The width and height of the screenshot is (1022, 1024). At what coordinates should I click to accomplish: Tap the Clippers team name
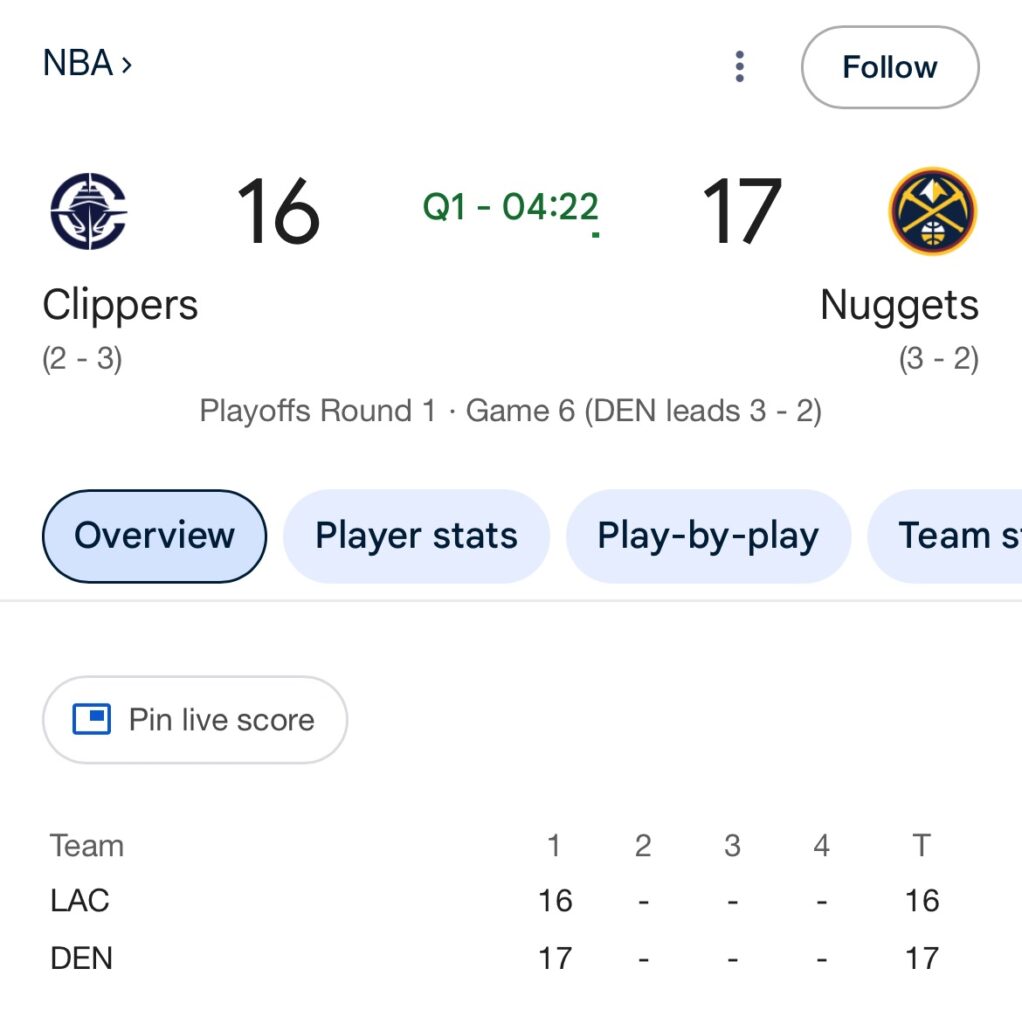pos(120,305)
